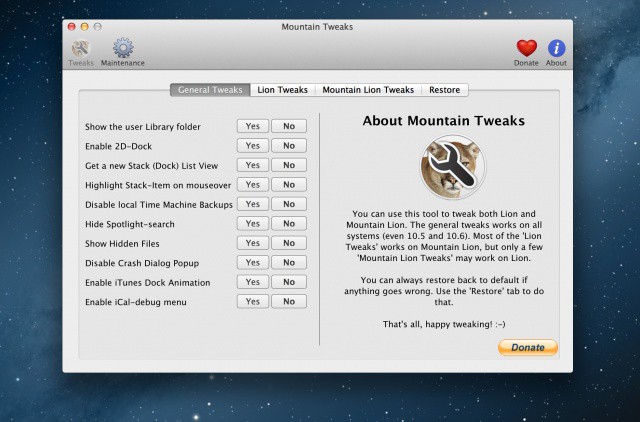Click the 'About Mountain Tweaks' heading

(444, 121)
